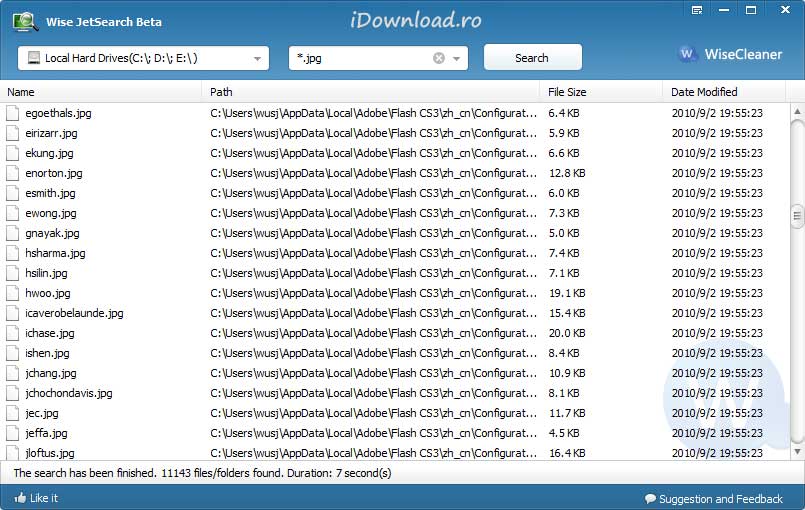Click the 15.4 KB size of icaverobelaunde.jpg
The height and width of the screenshot is (510, 805).
click(567, 313)
